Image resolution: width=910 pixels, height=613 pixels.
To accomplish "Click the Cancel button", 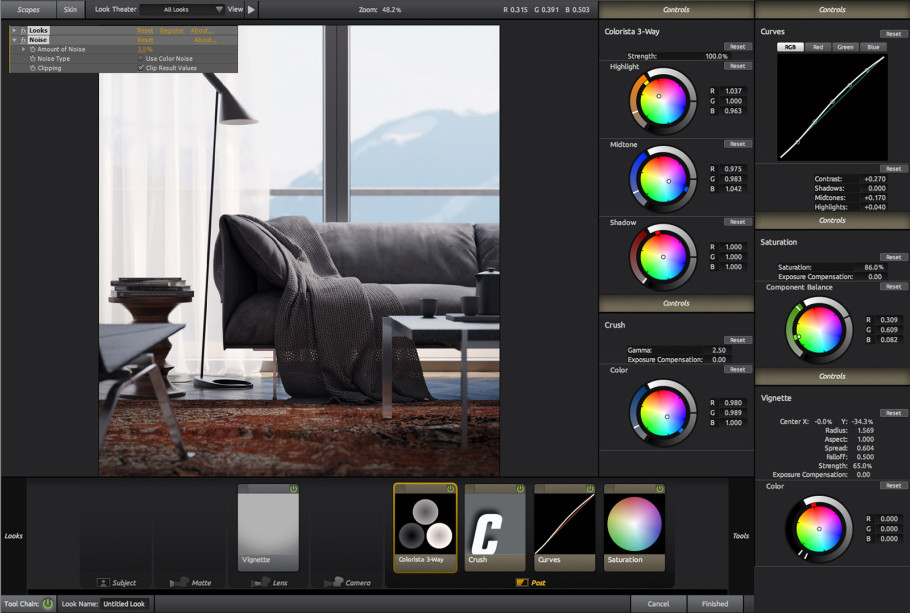I will [659, 604].
